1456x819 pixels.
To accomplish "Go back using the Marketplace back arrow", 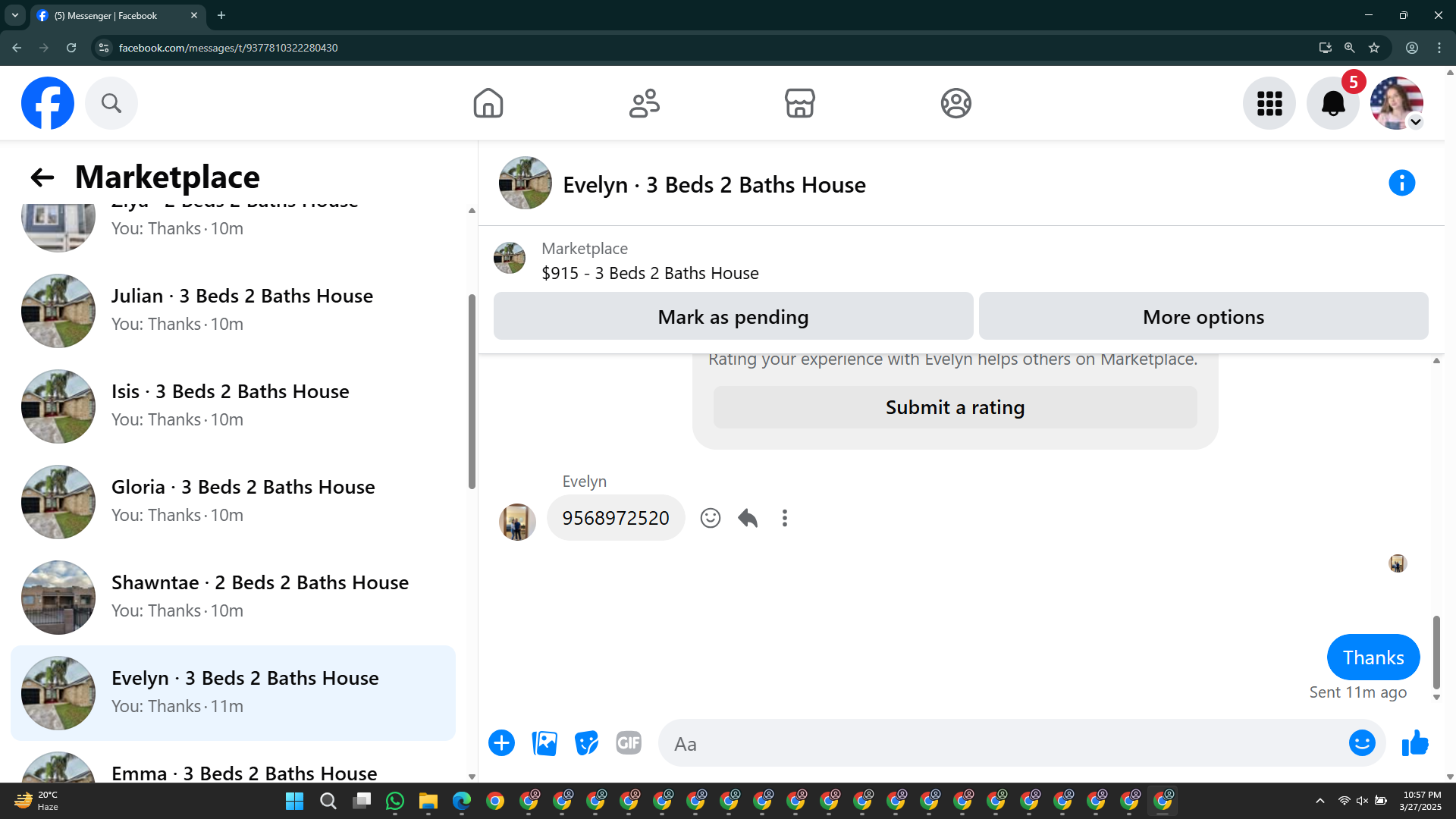I will point(42,177).
